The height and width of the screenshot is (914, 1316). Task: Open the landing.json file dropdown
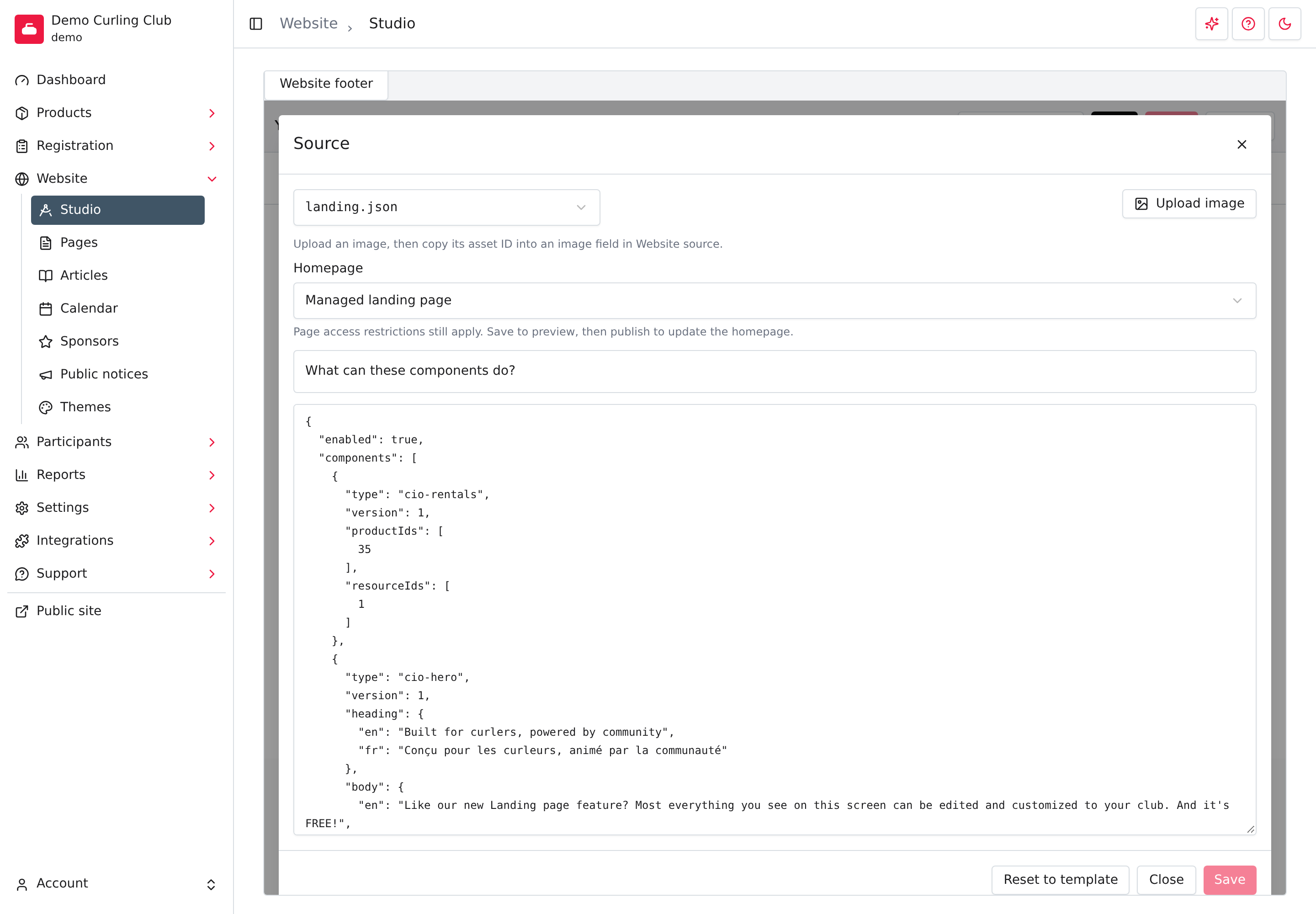[446, 207]
